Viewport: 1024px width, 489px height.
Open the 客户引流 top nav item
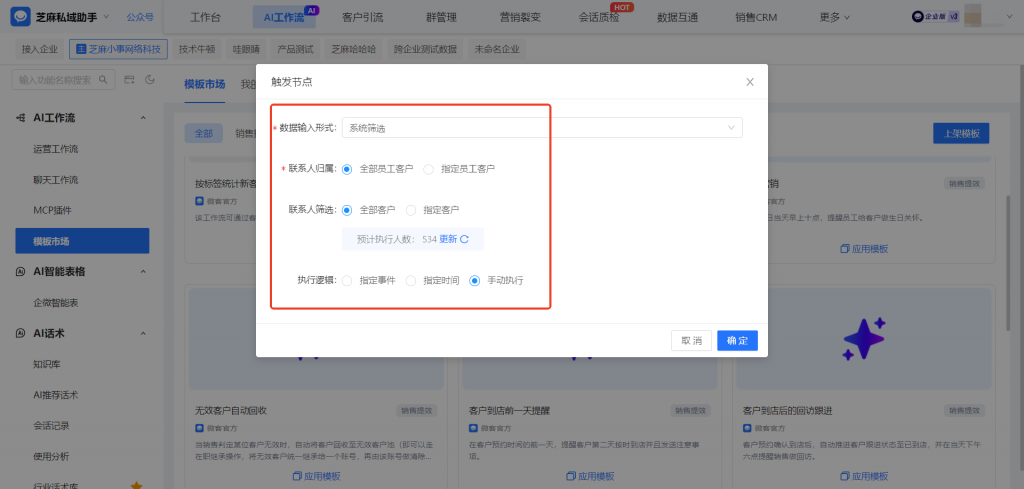point(362,18)
